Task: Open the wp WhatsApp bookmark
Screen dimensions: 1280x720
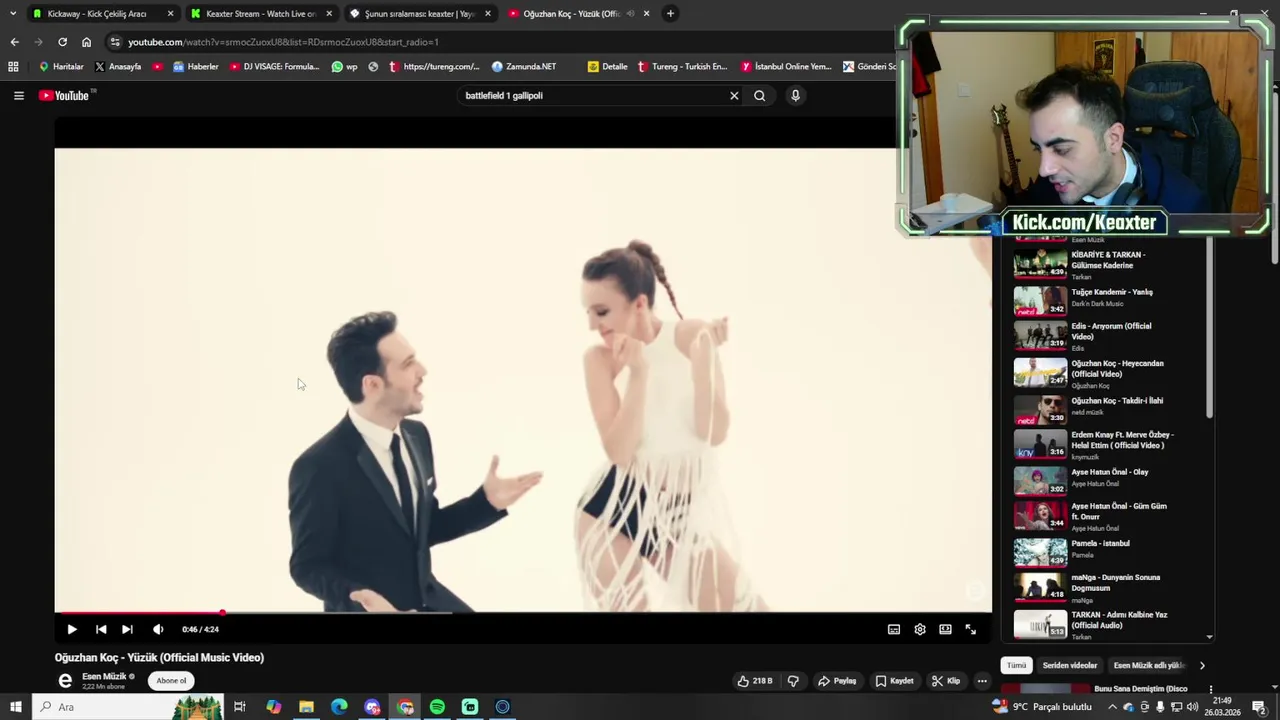Action: click(344, 67)
